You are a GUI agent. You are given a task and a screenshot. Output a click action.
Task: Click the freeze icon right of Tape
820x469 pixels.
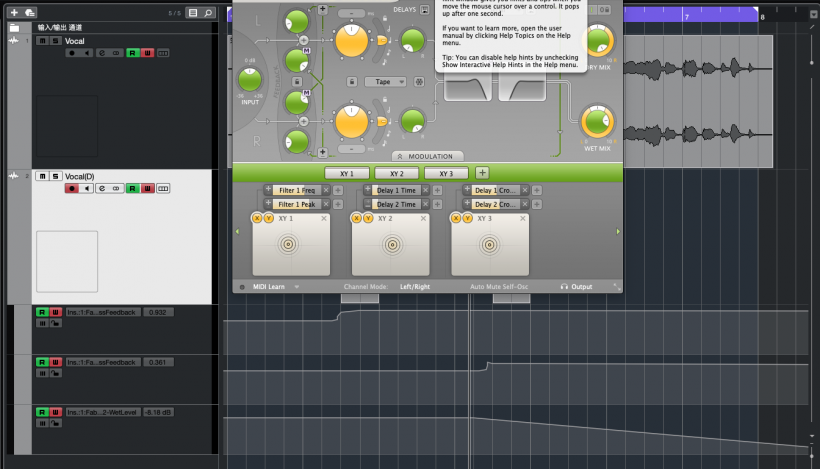(x=419, y=82)
